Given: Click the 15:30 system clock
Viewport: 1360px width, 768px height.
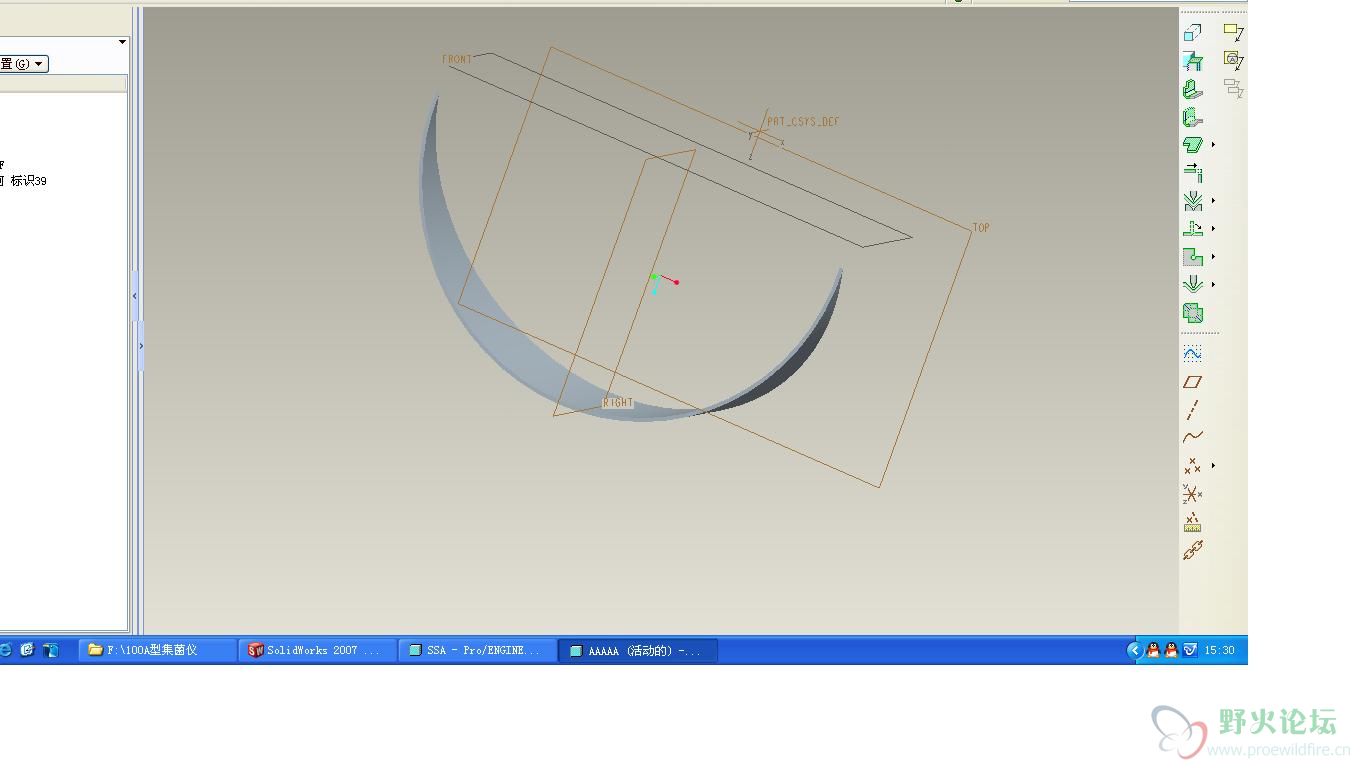Looking at the screenshot, I should 1219,650.
